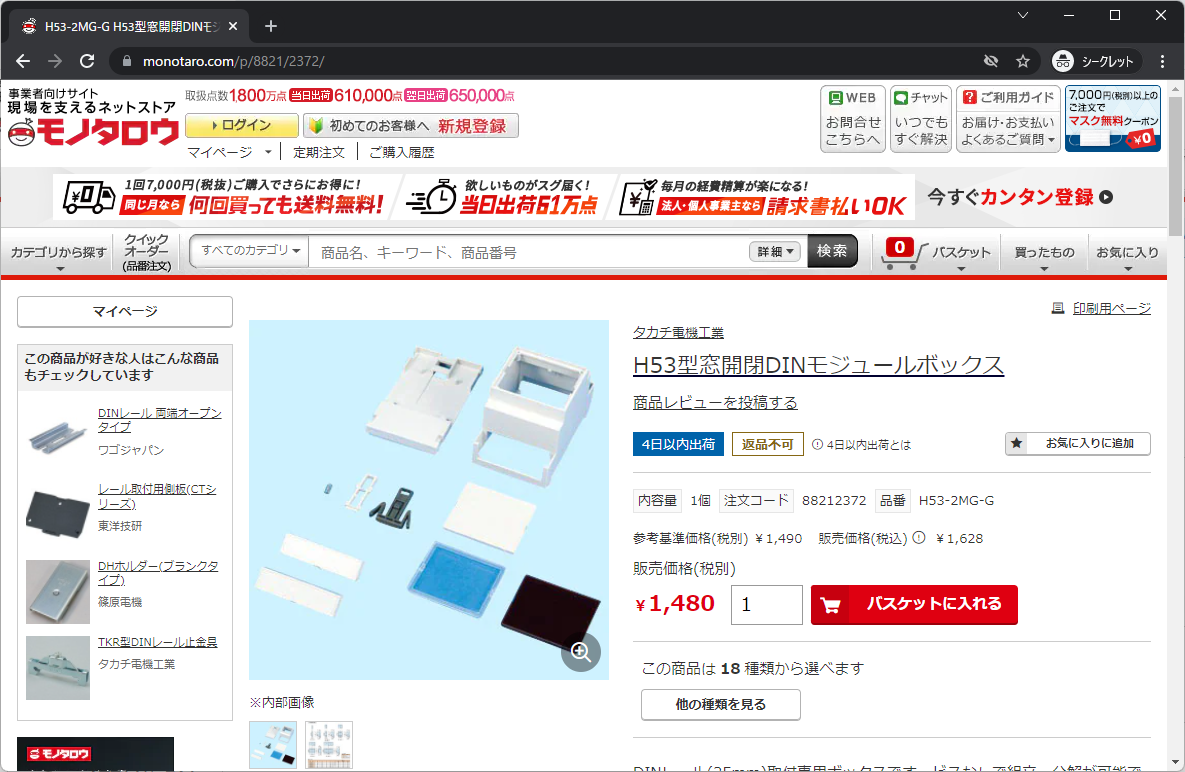Open レール取付用側板(CTシリーズ) link
Image resolution: width=1185 pixels, height=772 pixels.
coord(157,496)
